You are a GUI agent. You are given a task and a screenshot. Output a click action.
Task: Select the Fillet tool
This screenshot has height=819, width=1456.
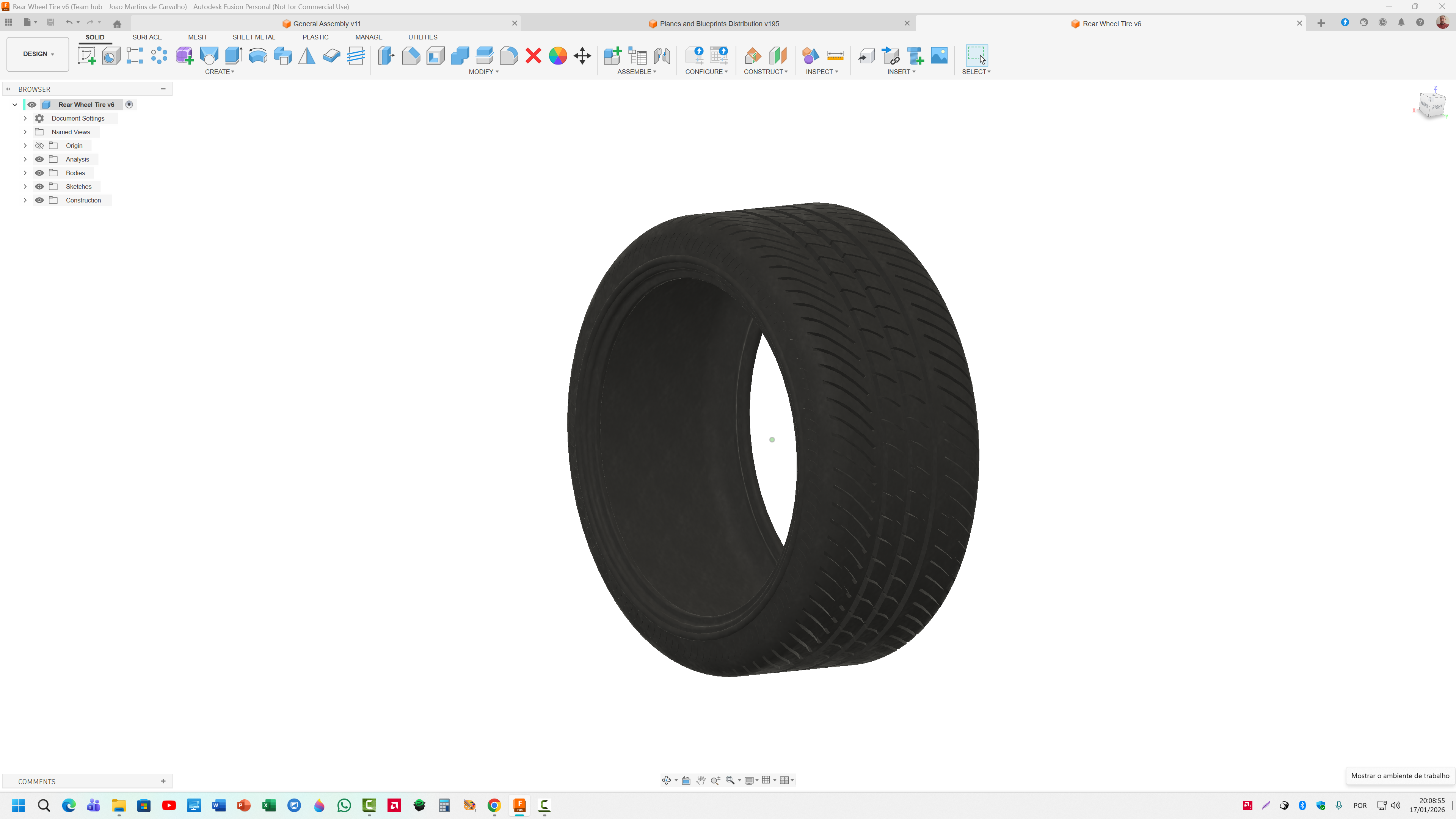[508, 55]
